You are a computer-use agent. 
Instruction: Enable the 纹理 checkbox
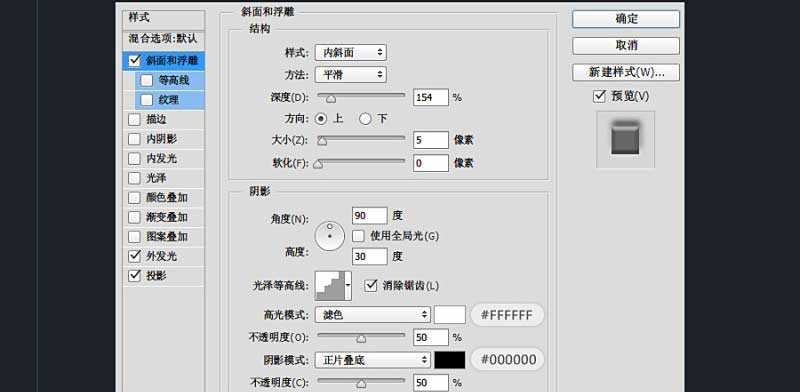pos(146,100)
